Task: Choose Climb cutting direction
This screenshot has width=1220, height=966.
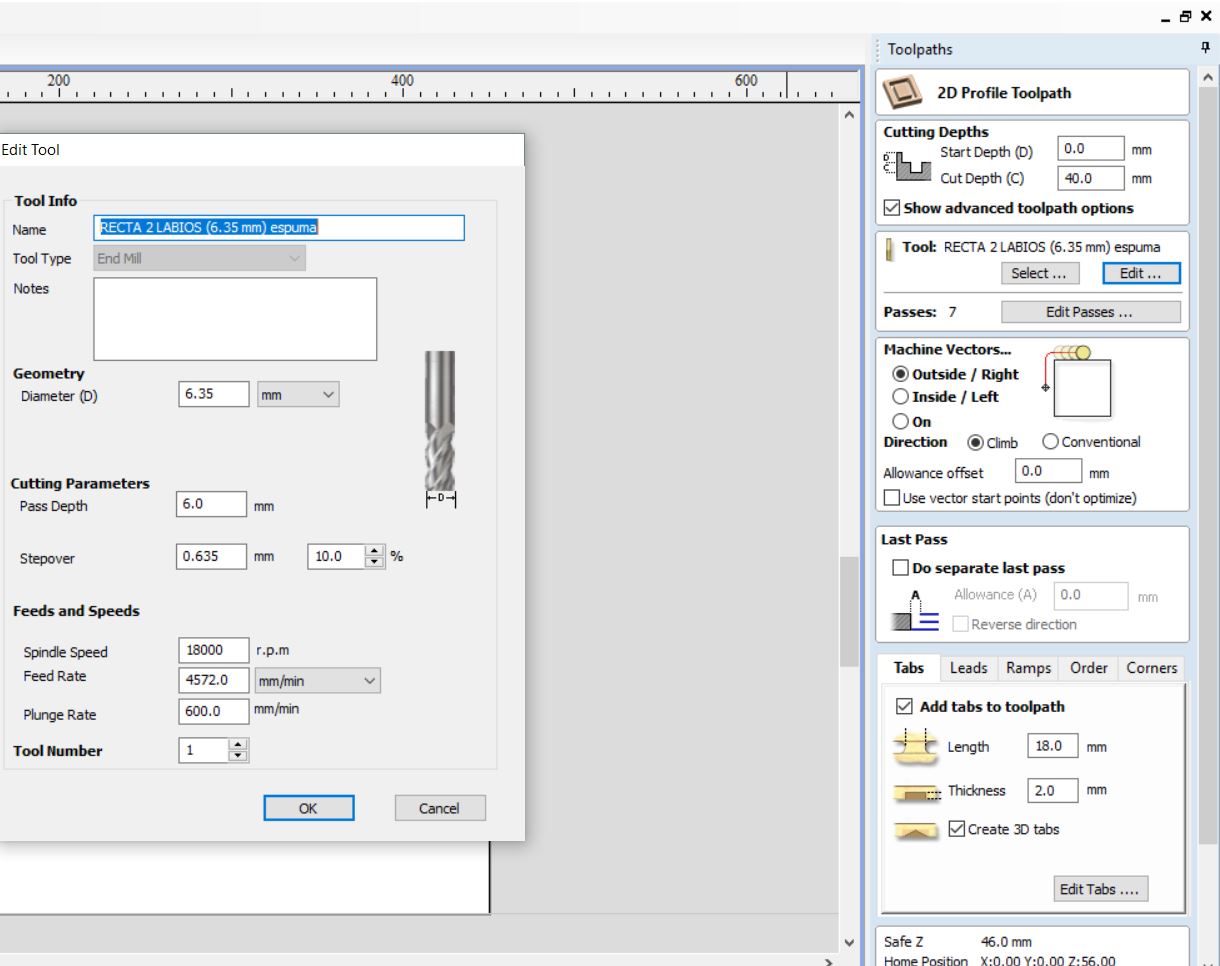Action: (x=974, y=442)
